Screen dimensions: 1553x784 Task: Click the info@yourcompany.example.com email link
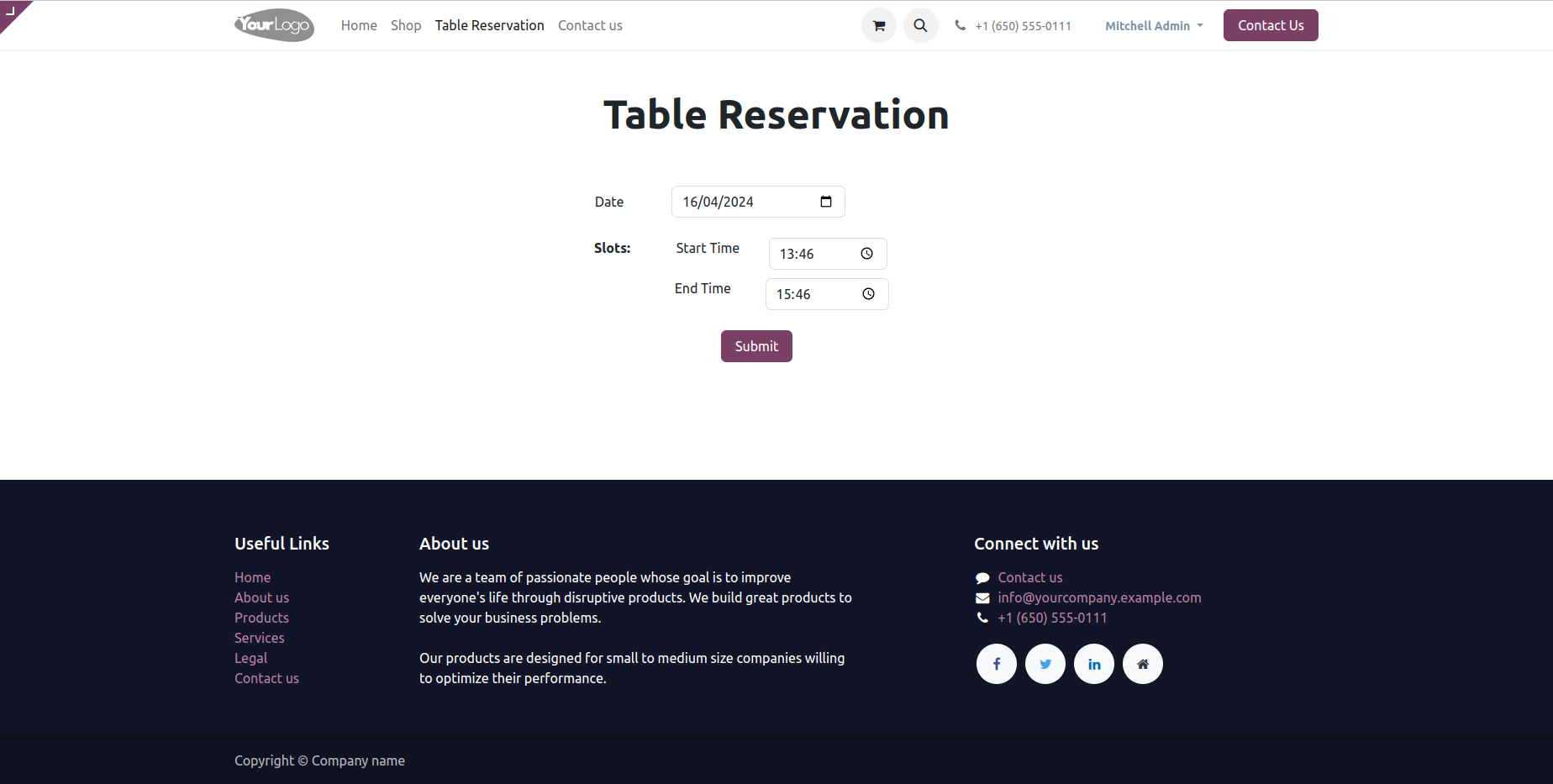1099,597
